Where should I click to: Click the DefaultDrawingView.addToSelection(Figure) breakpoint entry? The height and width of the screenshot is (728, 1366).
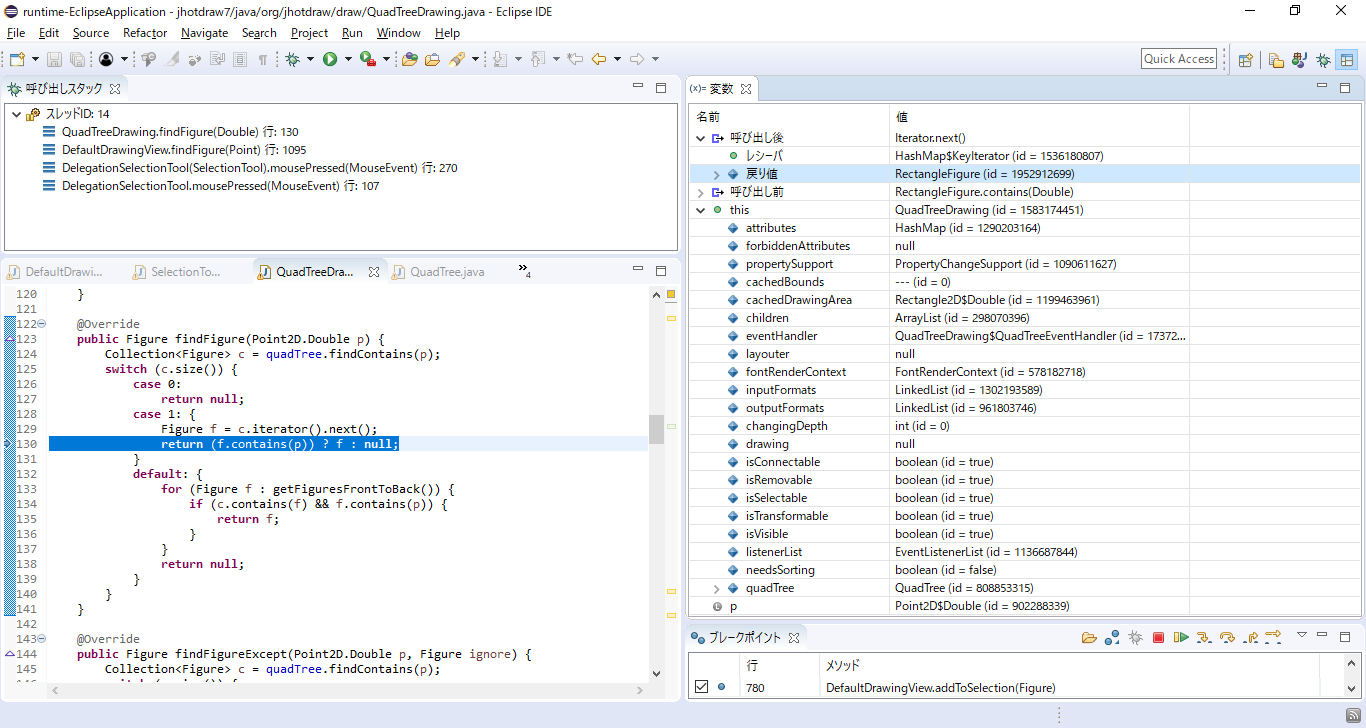pos(940,688)
